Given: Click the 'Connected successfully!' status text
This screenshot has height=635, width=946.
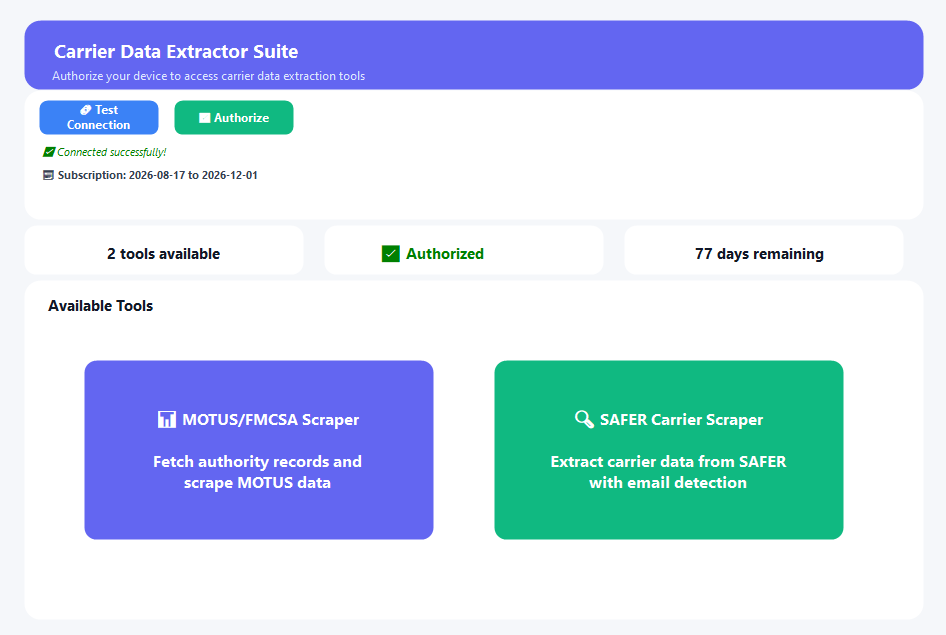Looking at the screenshot, I should click(112, 152).
